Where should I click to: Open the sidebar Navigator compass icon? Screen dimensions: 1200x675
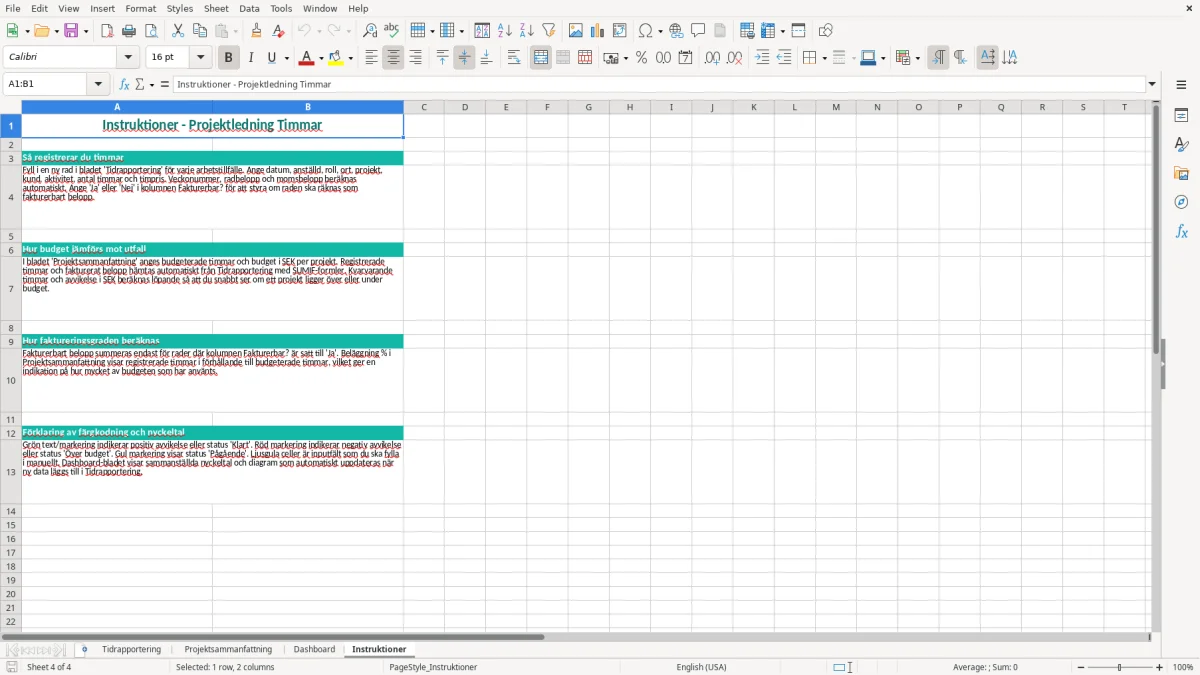click(x=1181, y=202)
